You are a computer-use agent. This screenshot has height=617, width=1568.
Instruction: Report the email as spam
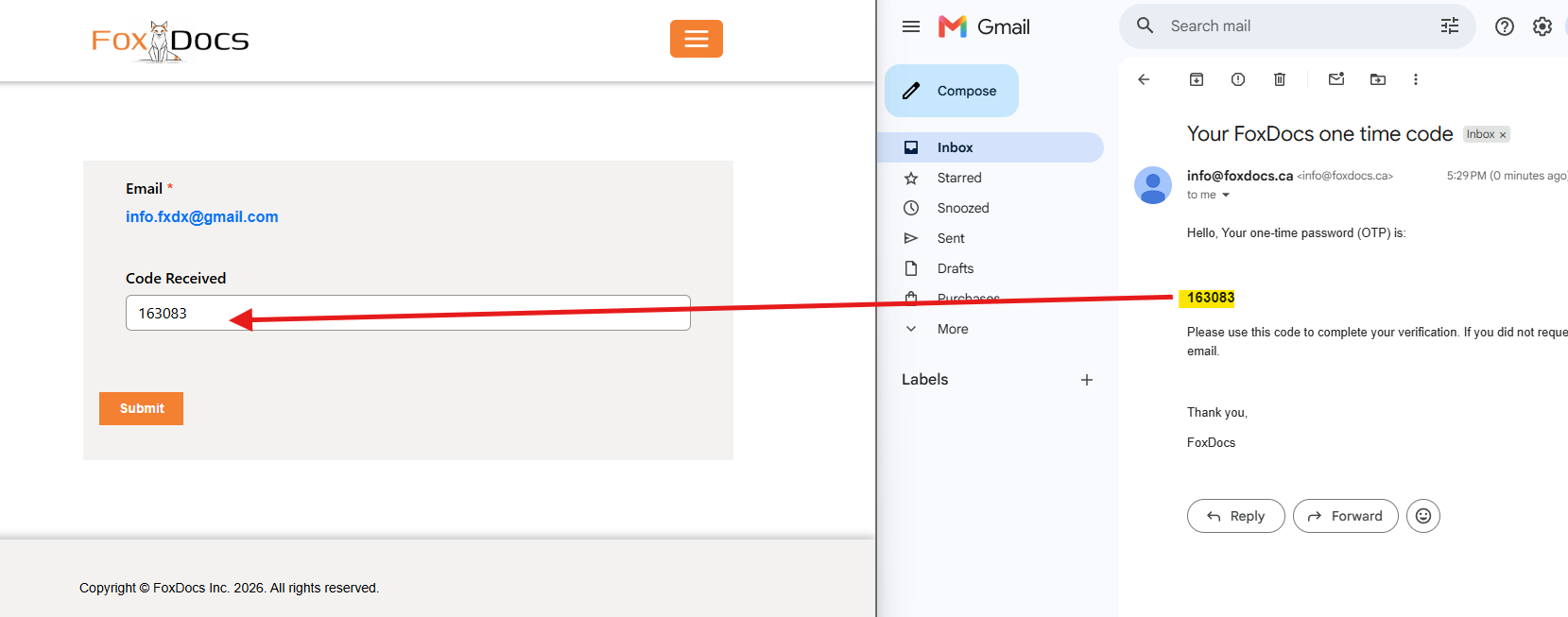tap(1238, 79)
